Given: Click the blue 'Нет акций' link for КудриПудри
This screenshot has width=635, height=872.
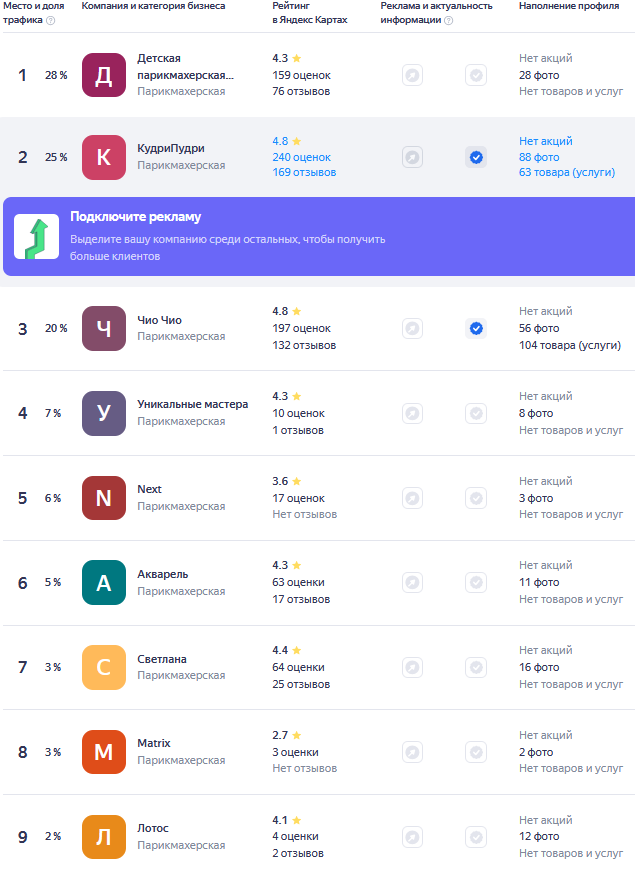Looking at the screenshot, I should pos(545,141).
